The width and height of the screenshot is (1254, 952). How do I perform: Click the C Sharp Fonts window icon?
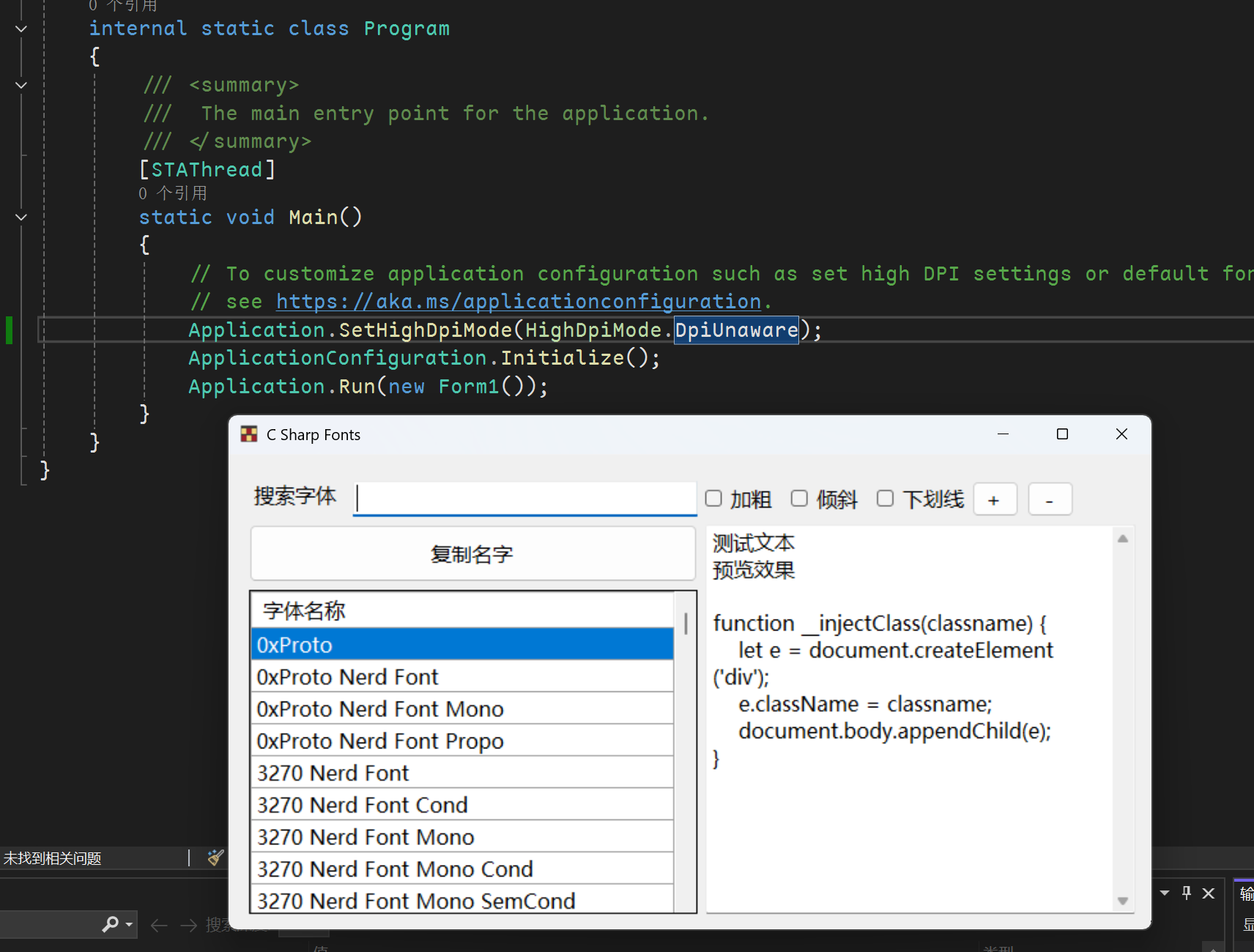tap(249, 434)
